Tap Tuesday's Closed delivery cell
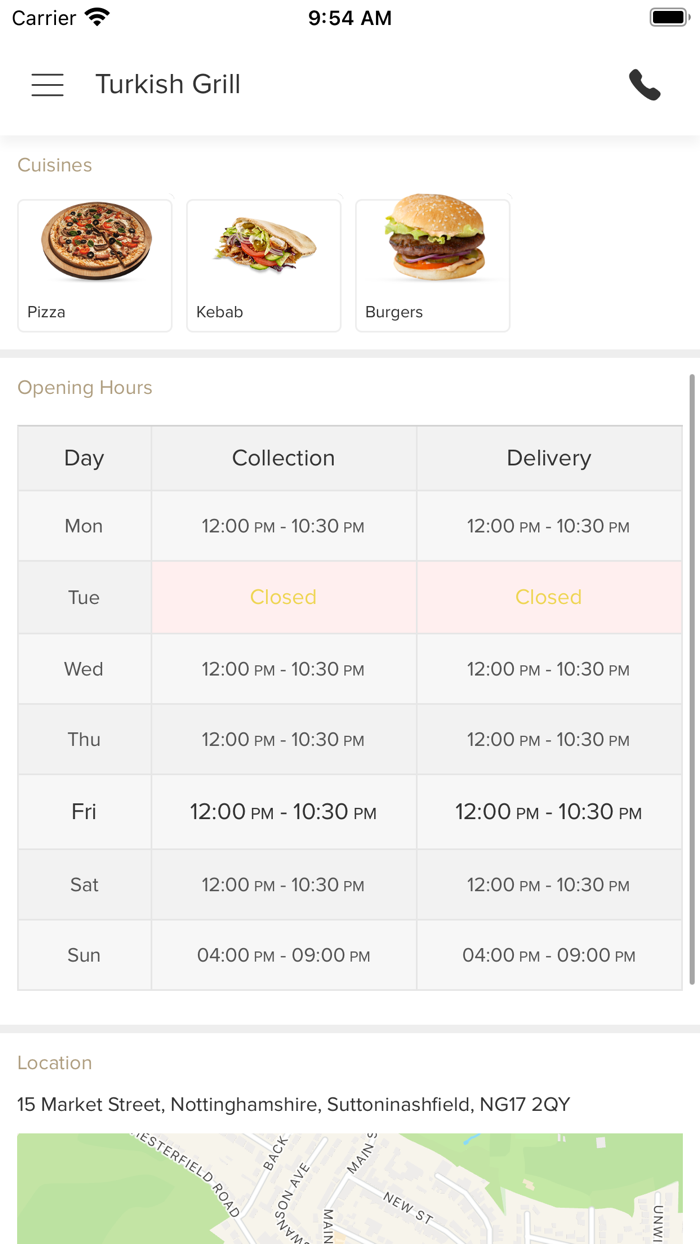Image resolution: width=700 pixels, height=1244 pixels. pos(549,597)
